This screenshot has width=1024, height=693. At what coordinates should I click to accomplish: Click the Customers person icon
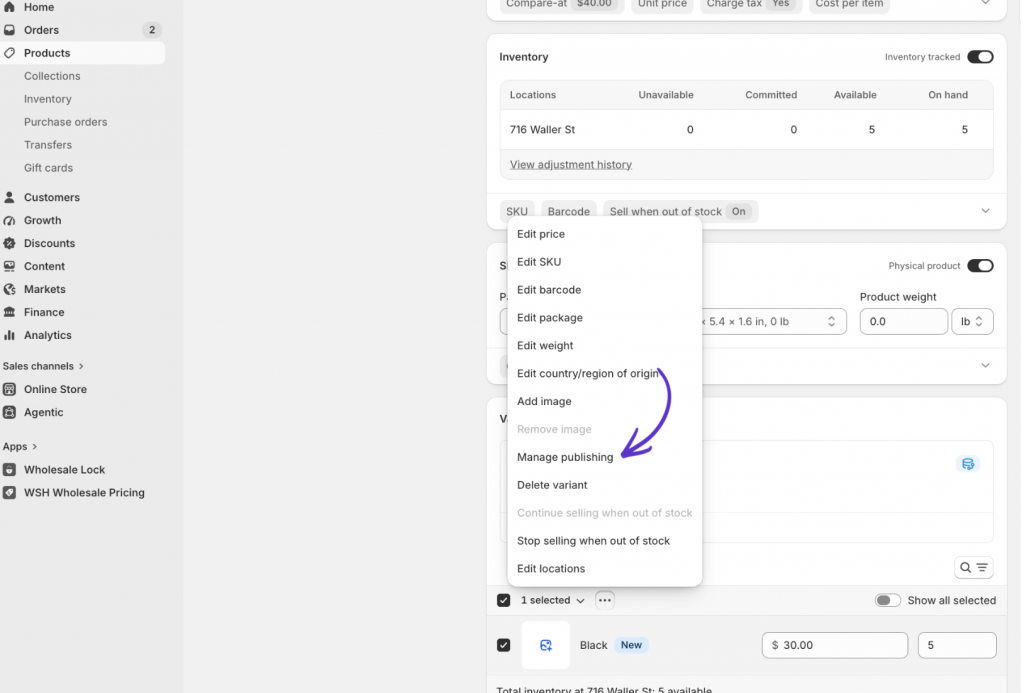coord(9,197)
